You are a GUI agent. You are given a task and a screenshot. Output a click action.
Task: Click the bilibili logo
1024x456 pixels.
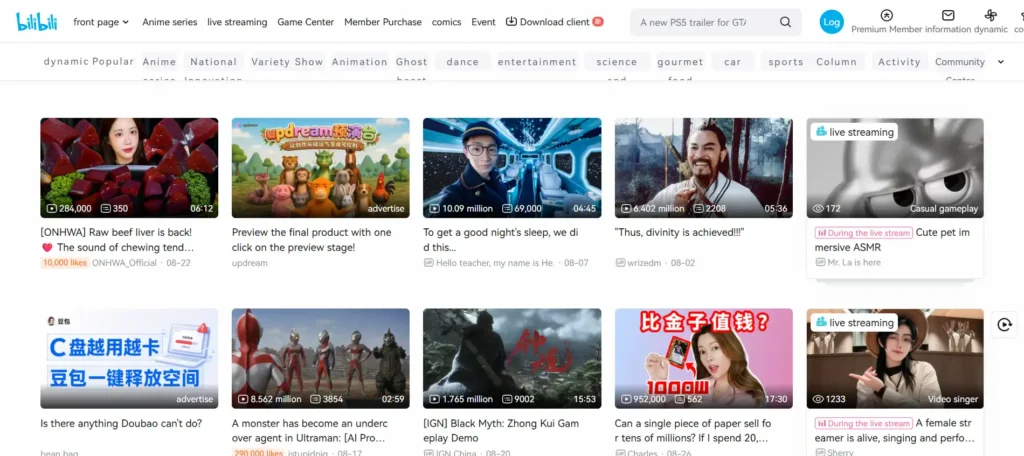[37, 22]
